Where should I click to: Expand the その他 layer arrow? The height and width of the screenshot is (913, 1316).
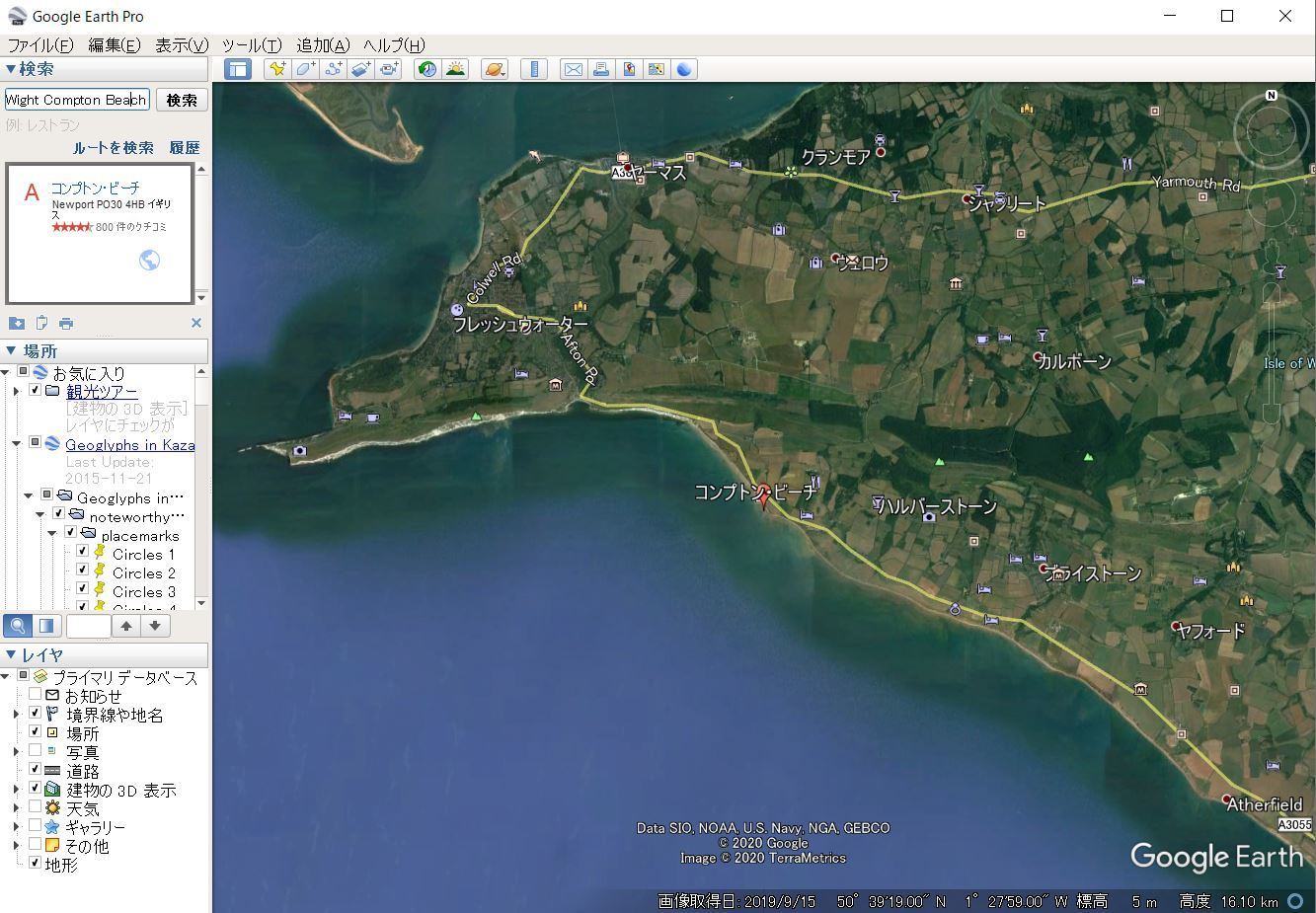coord(16,846)
